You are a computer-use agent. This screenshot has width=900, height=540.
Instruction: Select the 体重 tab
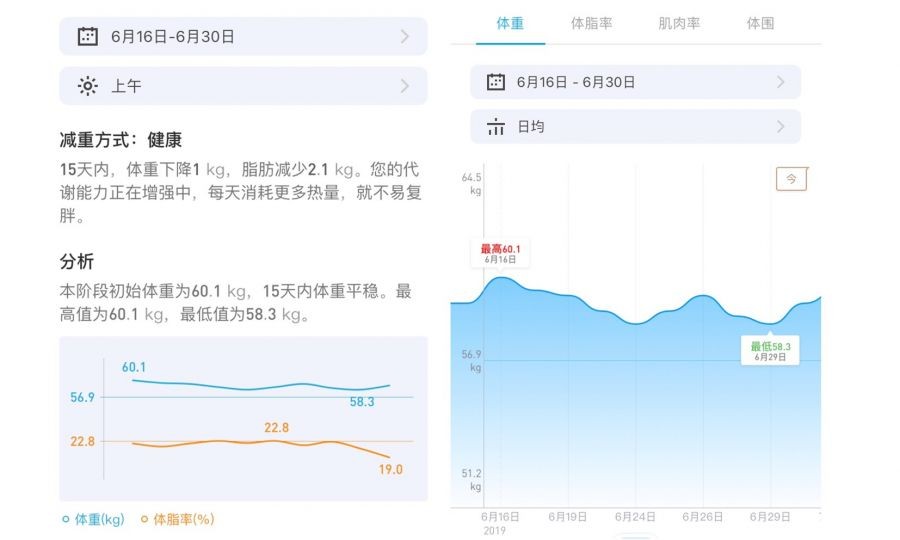click(x=510, y=23)
